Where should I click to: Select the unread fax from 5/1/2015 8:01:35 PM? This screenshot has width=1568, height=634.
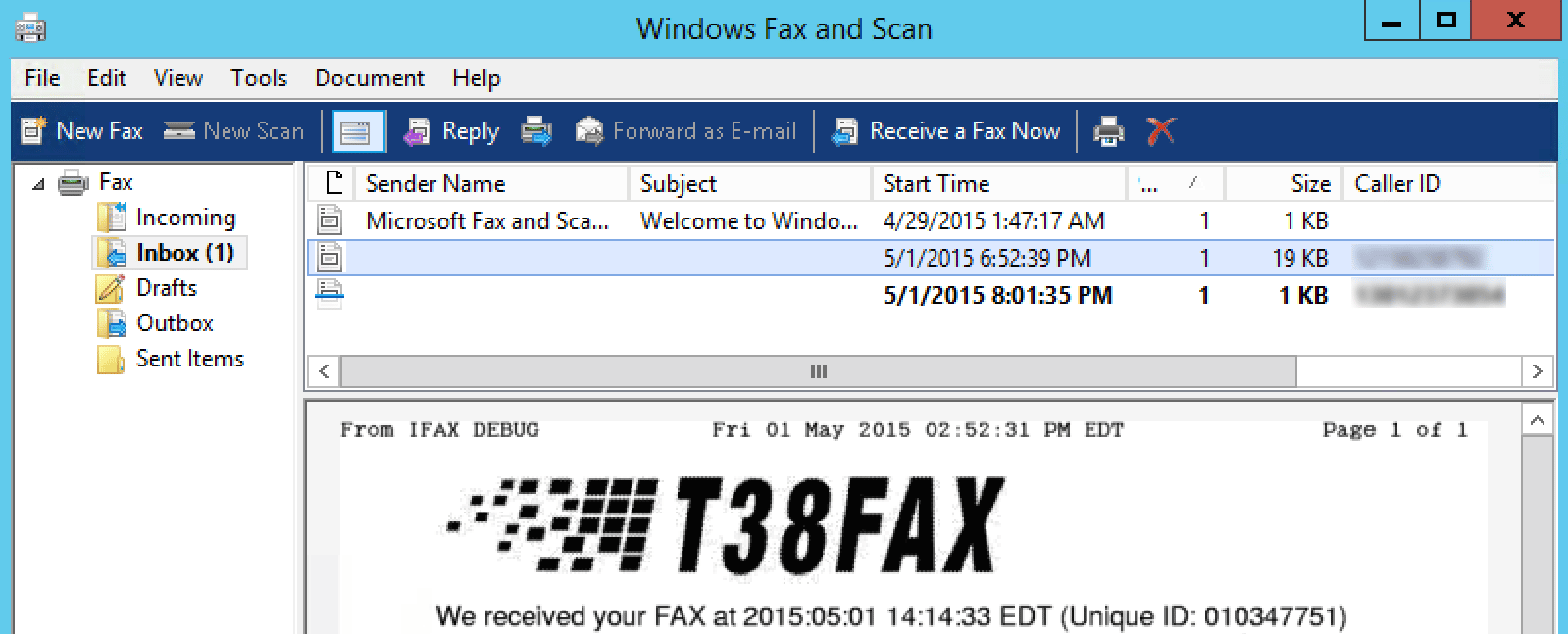point(931,295)
